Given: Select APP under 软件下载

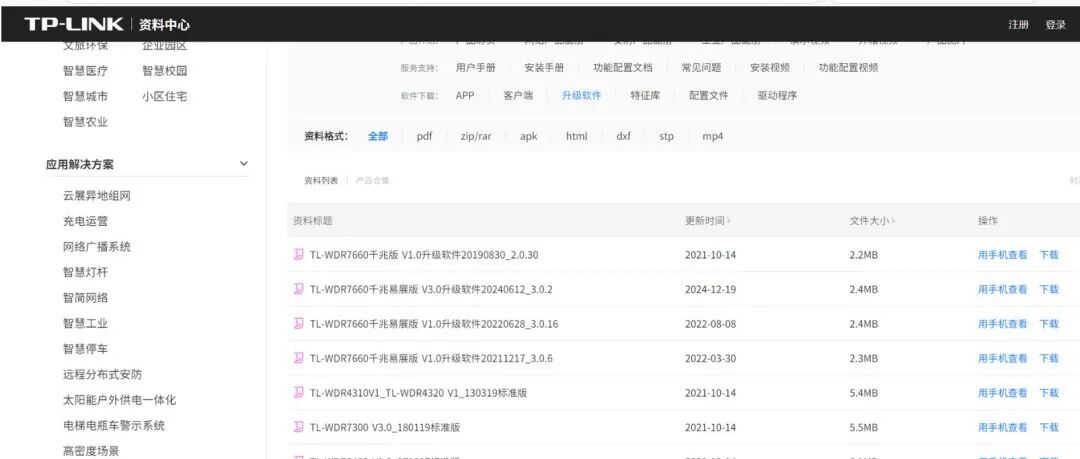Looking at the screenshot, I should coord(465,96).
